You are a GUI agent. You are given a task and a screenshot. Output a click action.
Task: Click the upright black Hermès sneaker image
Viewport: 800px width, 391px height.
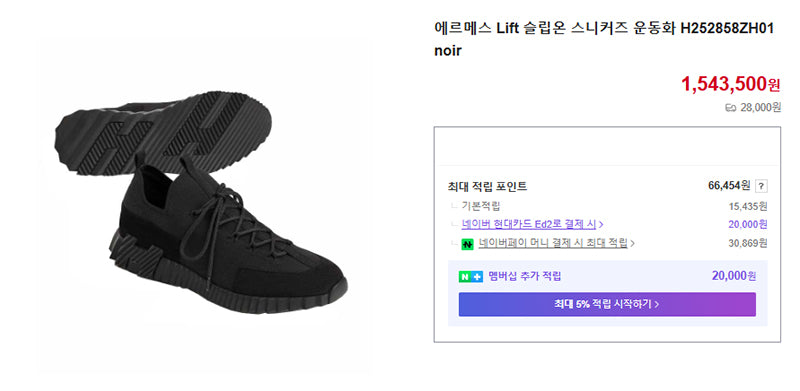tap(230, 240)
